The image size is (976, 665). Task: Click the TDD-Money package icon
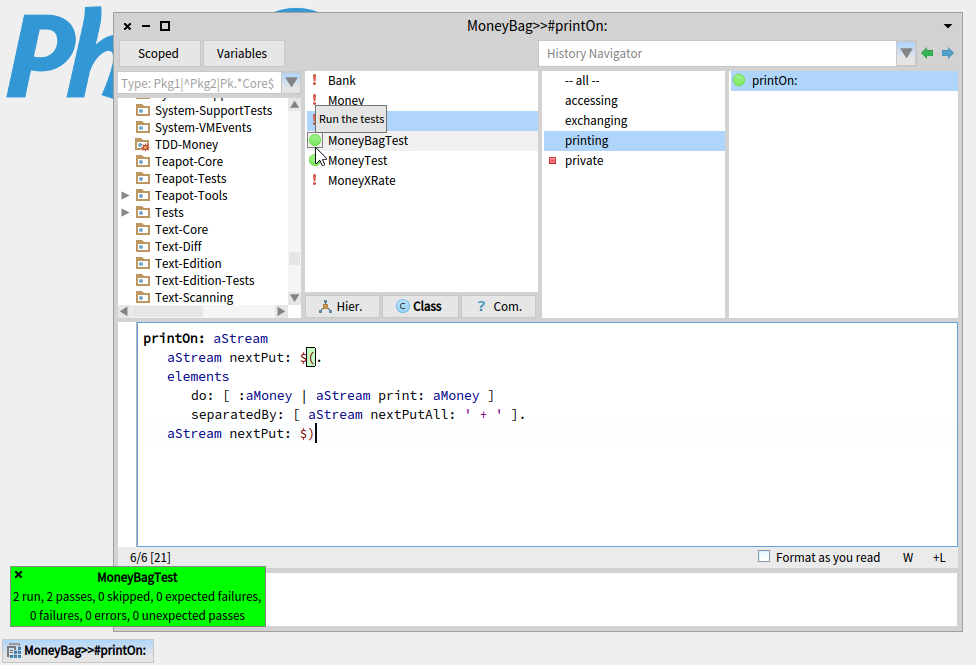(x=143, y=145)
